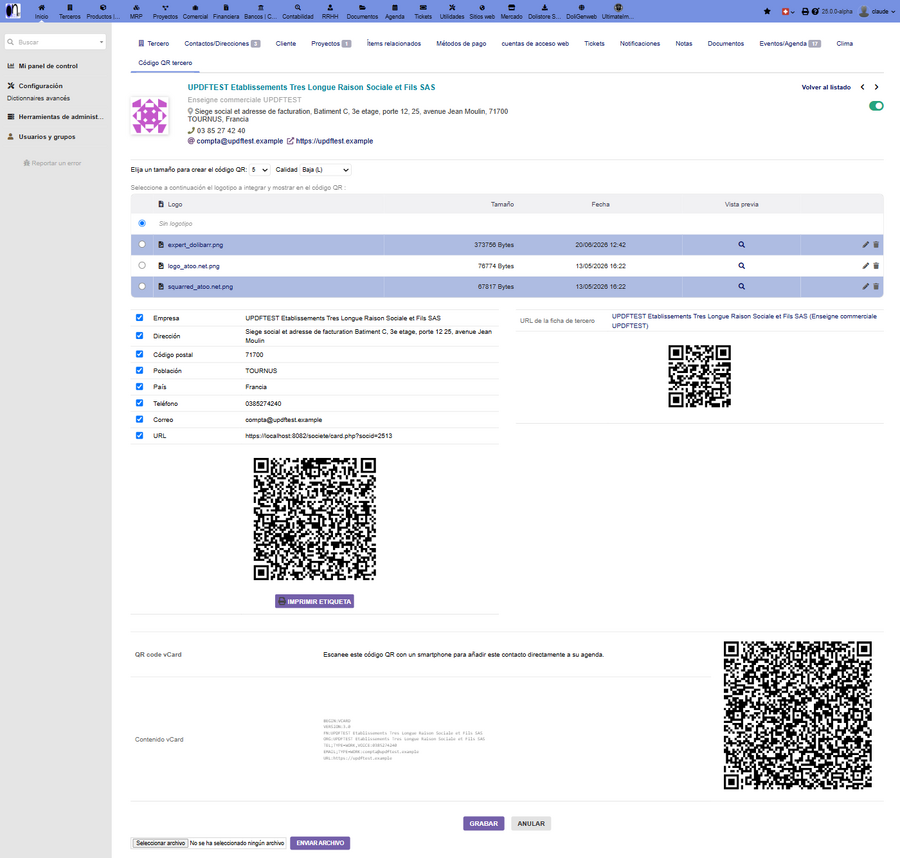900x858 pixels.
Task: Open the Proyectos top menu icon
Action: click(x=165, y=8)
